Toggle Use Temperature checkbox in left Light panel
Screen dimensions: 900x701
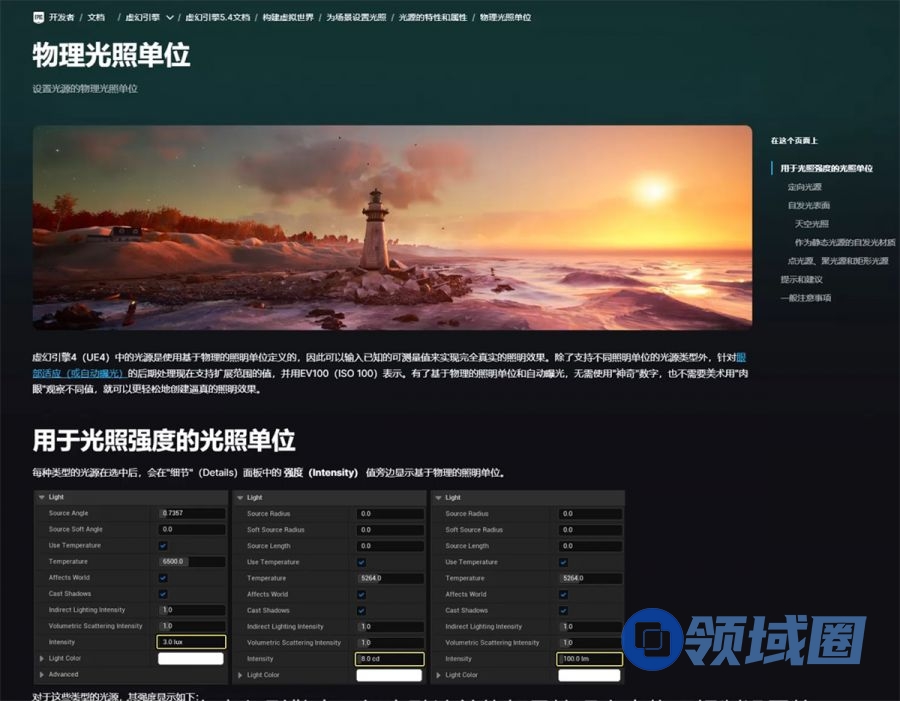coord(163,546)
